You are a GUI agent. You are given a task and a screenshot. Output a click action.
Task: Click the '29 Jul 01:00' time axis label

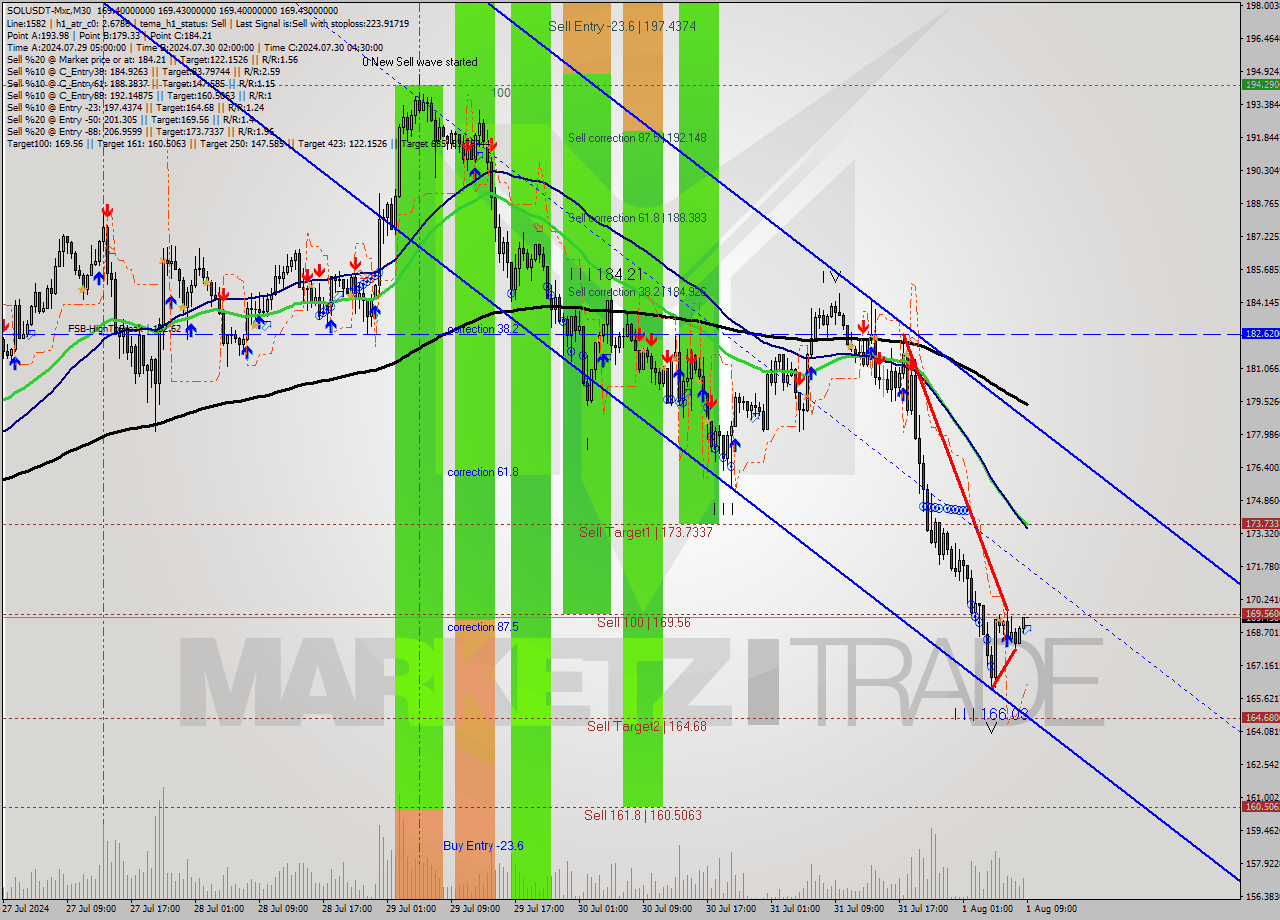point(410,909)
